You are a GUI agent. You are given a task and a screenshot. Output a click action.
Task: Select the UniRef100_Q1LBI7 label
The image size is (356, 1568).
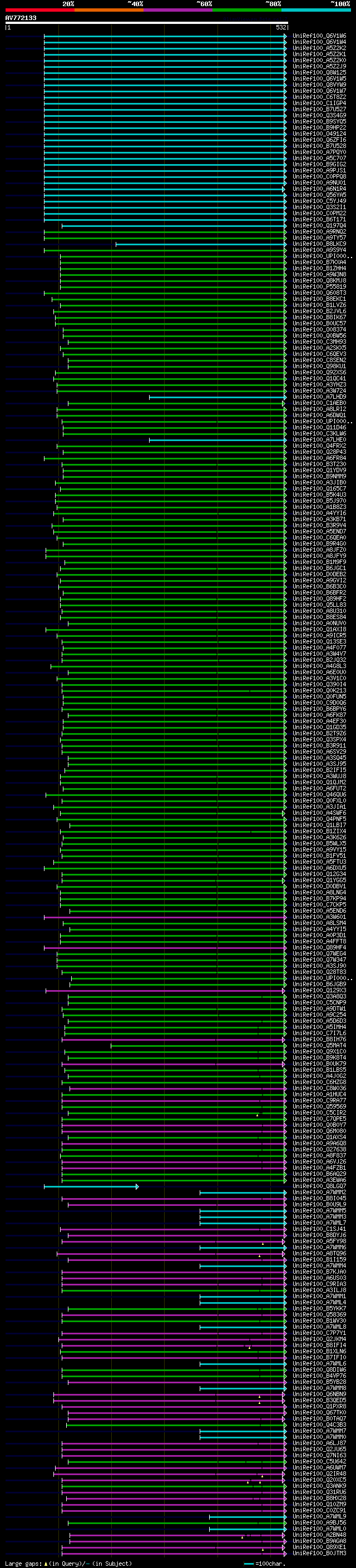coord(319,825)
